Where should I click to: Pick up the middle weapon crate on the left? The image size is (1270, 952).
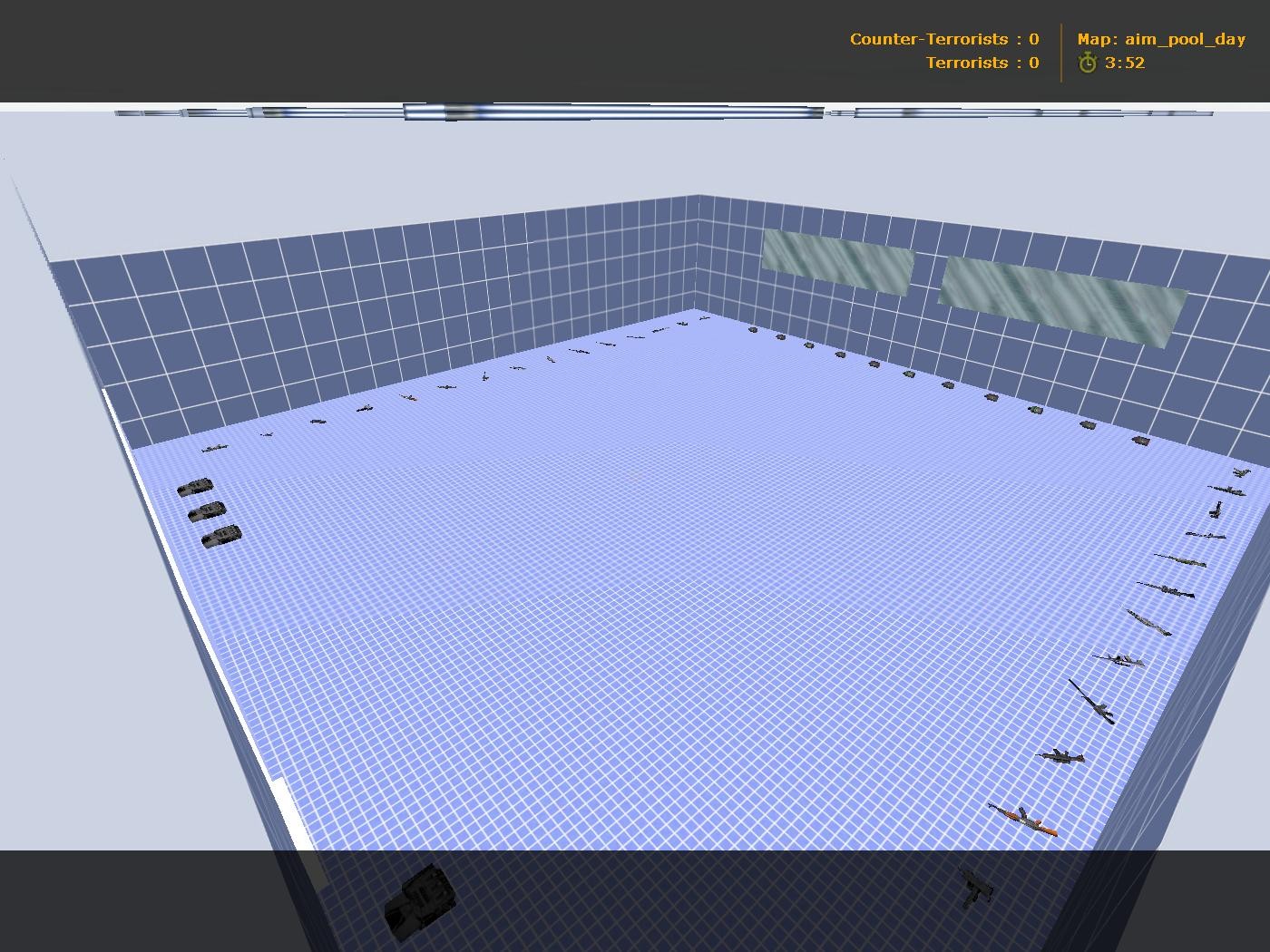[210, 510]
